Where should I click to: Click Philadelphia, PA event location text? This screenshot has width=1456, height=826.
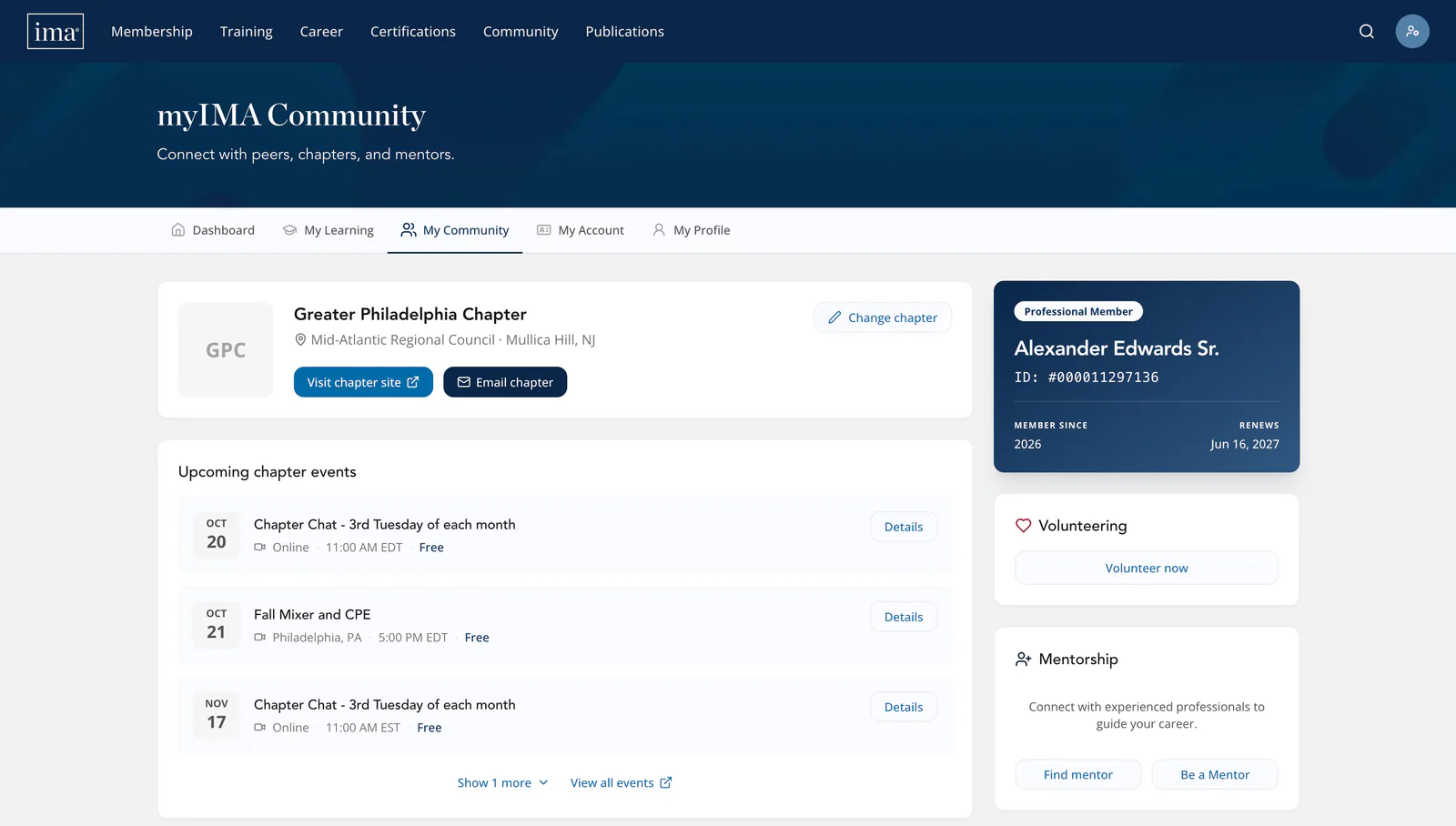point(317,638)
